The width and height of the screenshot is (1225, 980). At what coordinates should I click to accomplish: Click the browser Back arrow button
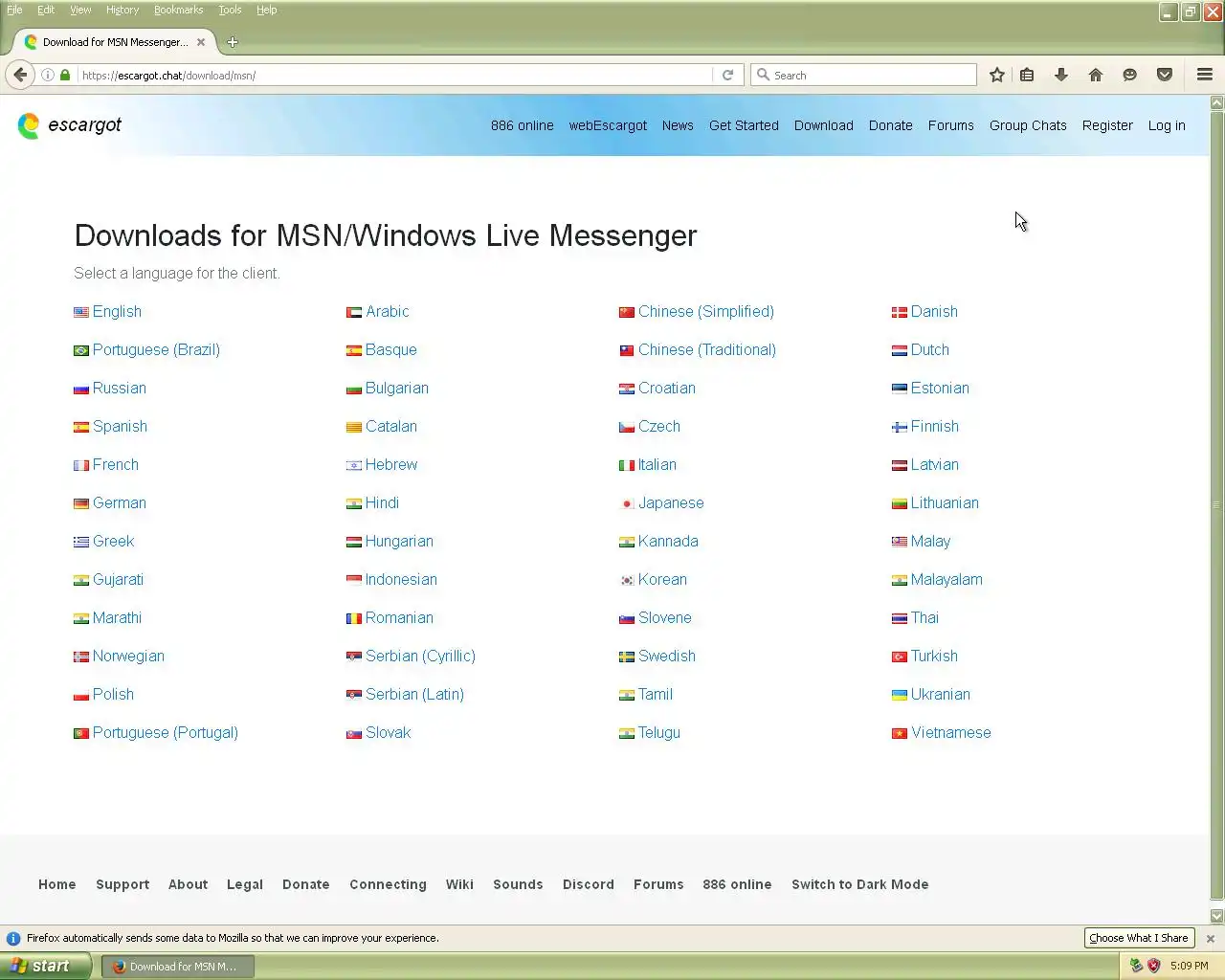pyautogui.click(x=20, y=75)
